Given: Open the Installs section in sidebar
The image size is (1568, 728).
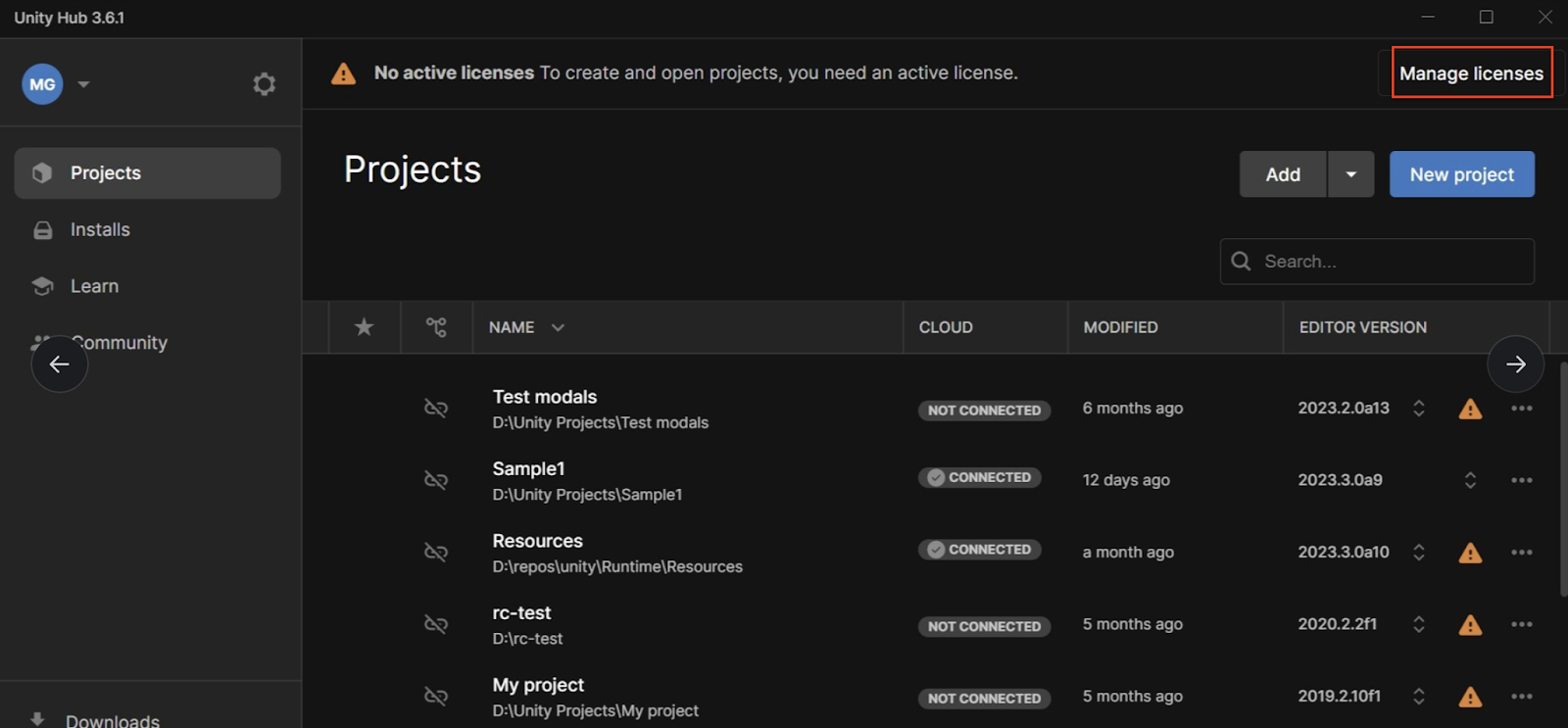Looking at the screenshot, I should pos(100,229).
